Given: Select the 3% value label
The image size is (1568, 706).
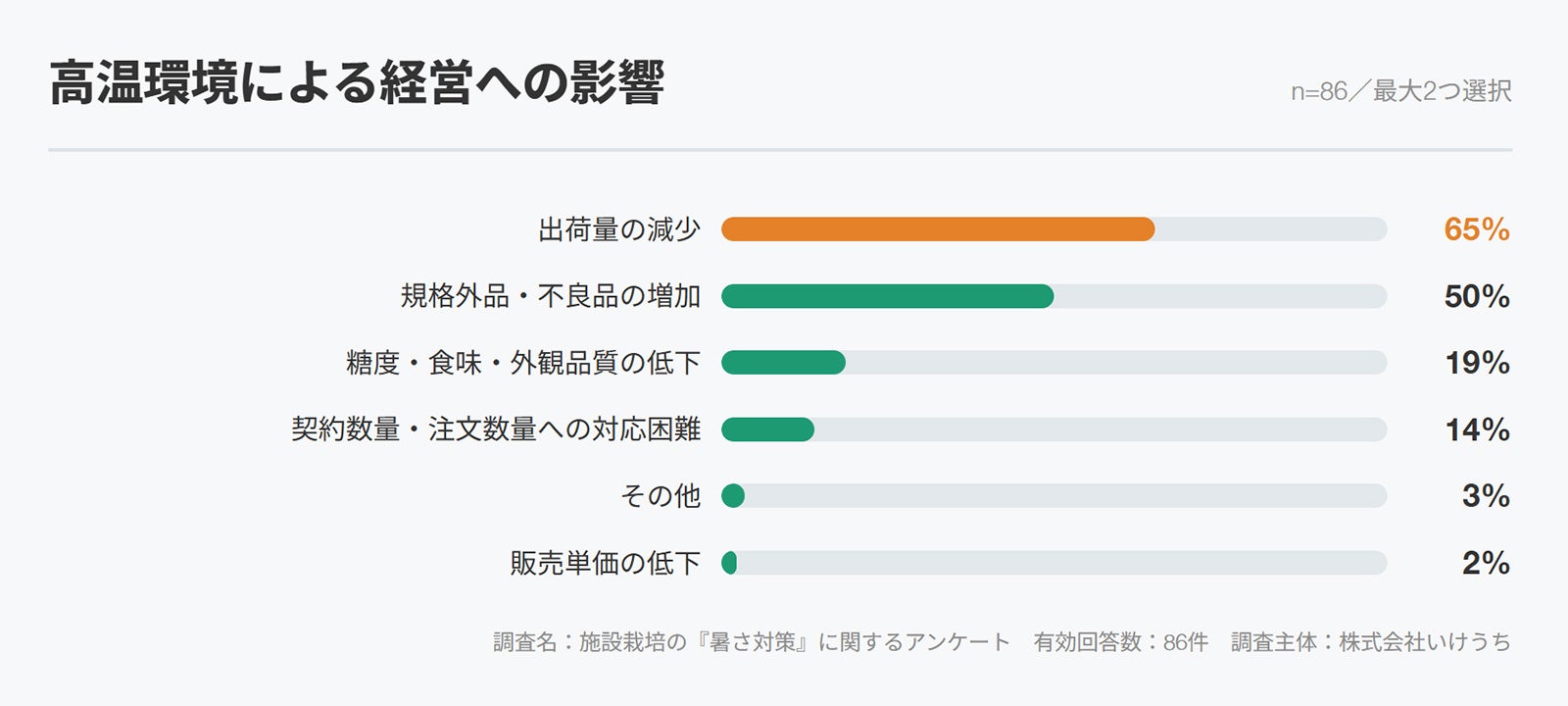Looking at the screenshot, I should point(1486,496).
